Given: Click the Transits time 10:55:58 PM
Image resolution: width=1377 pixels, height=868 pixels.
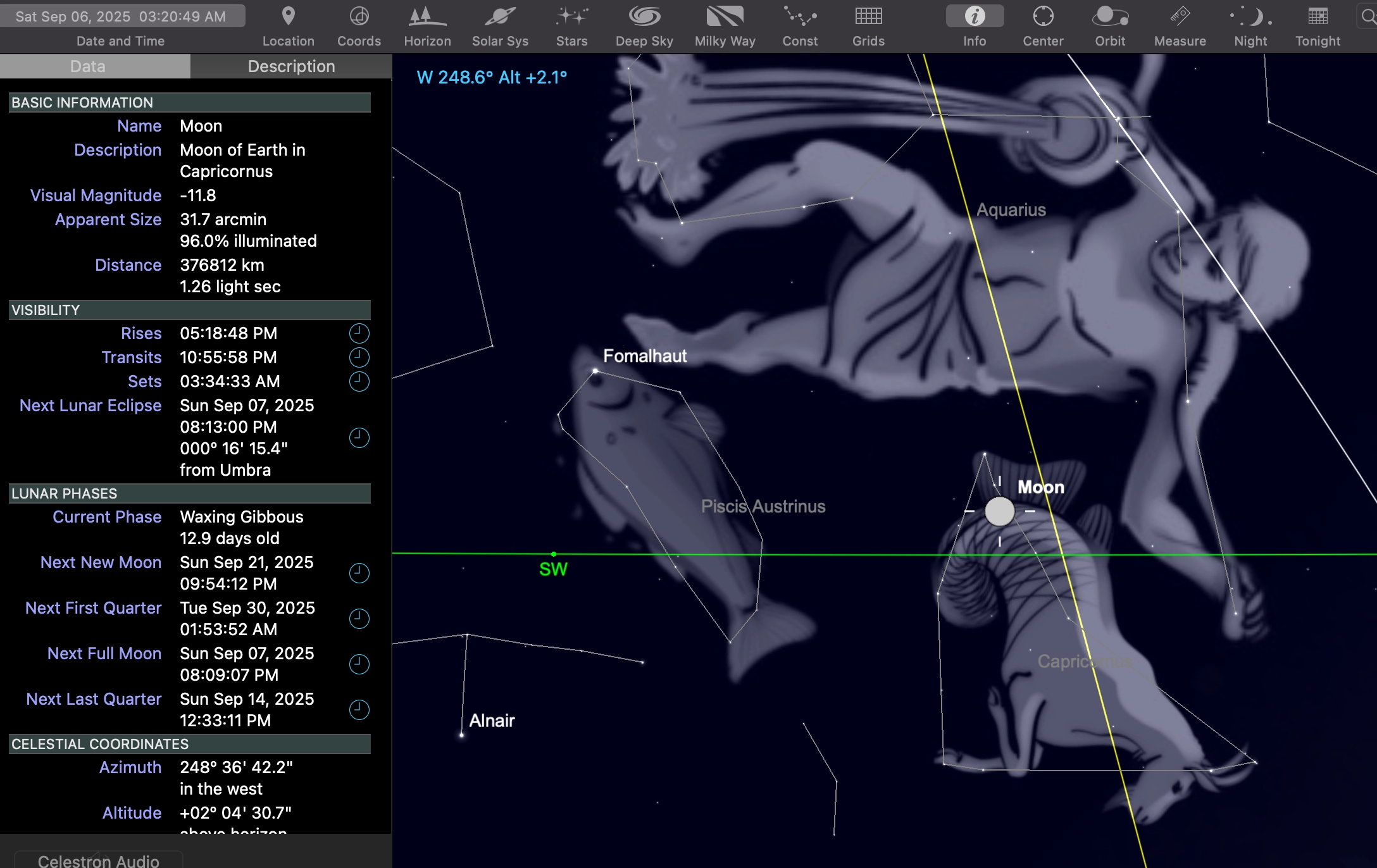Looking at the screenshot, I should 228,357.
